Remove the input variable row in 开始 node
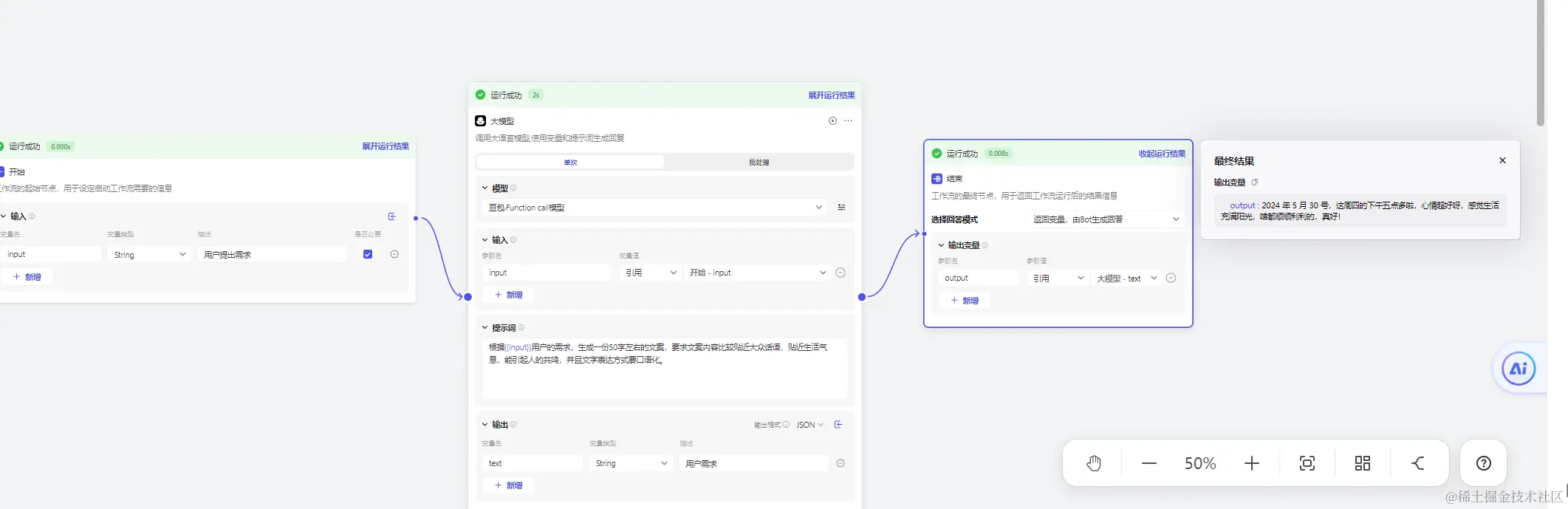The image size is (1568, 509). pos(394,254)
